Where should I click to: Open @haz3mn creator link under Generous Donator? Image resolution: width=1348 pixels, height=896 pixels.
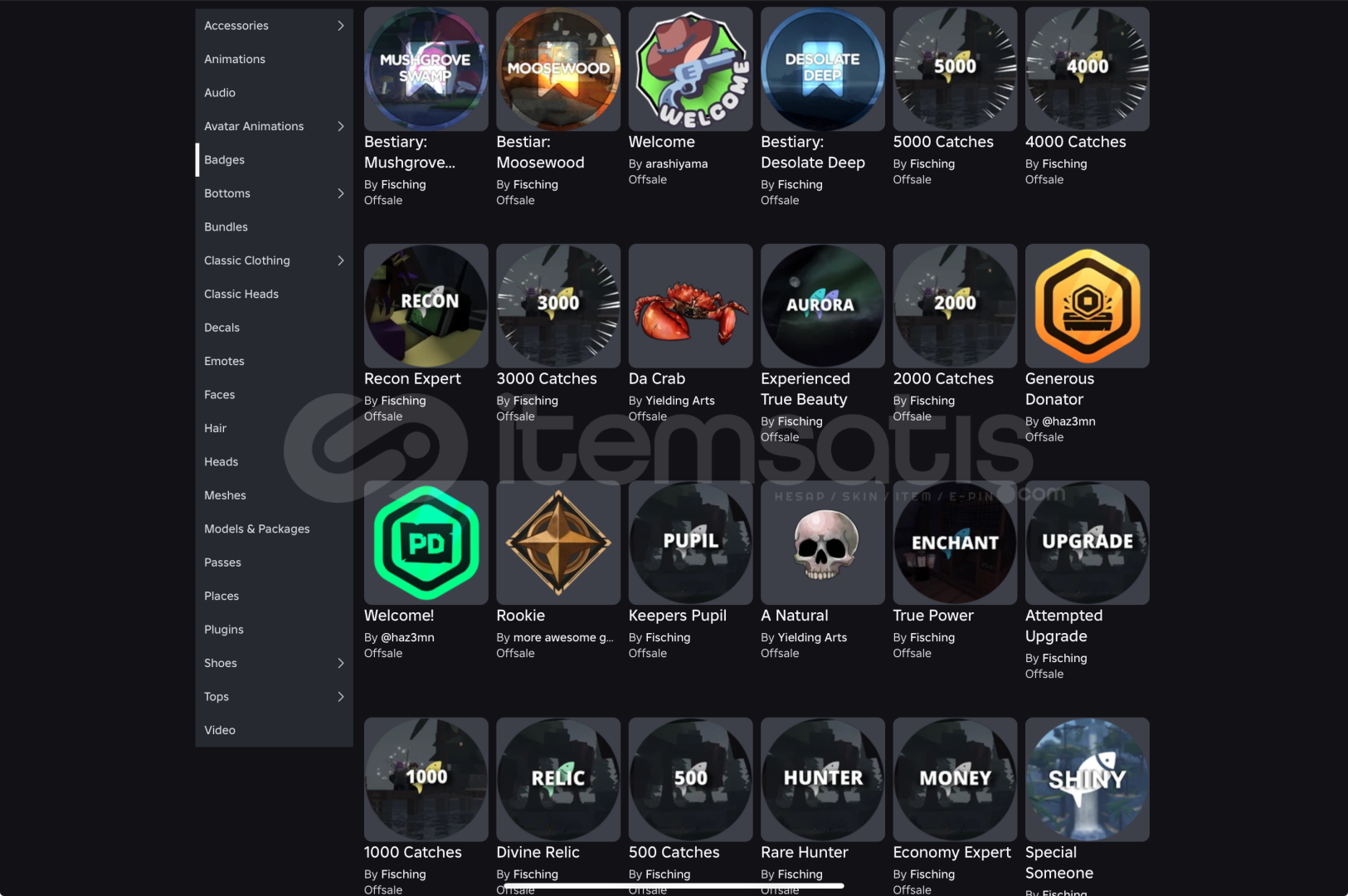click(x=1068, y=421)
